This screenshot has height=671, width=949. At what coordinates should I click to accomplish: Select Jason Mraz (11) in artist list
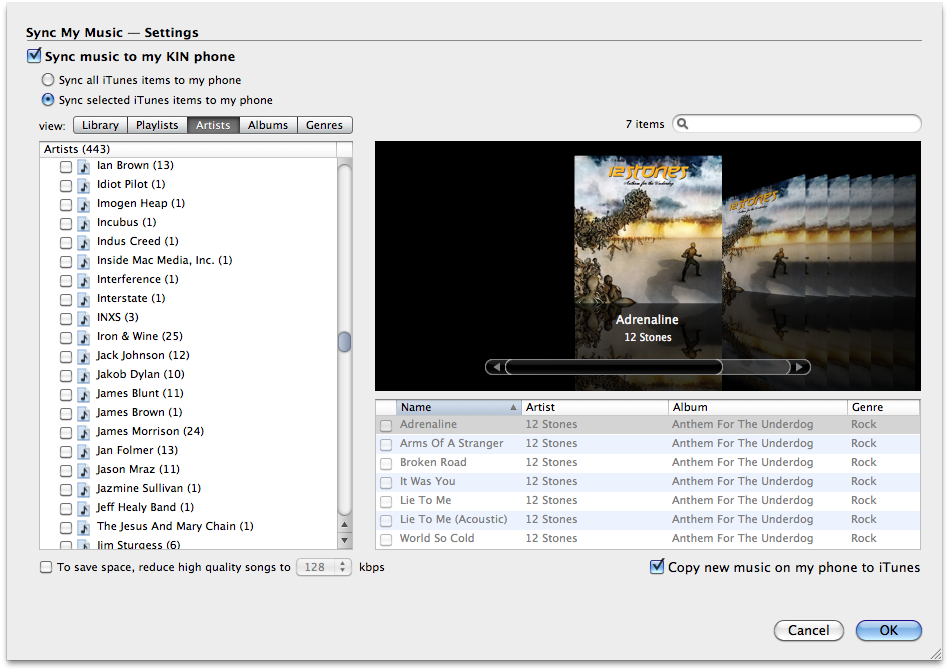click(x=138, y=470)
